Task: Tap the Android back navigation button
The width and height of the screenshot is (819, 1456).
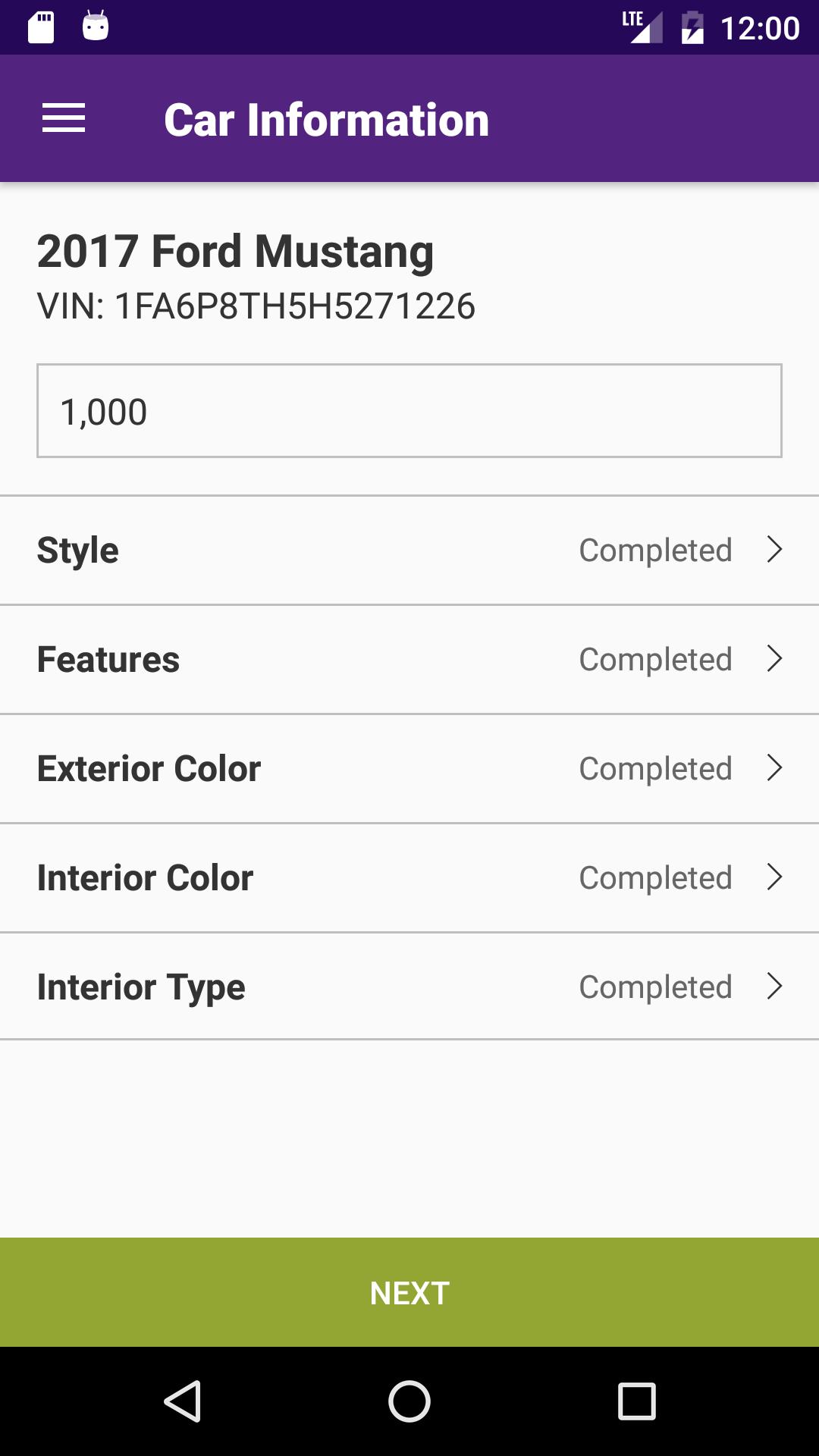Action: tap(183, 1401)
